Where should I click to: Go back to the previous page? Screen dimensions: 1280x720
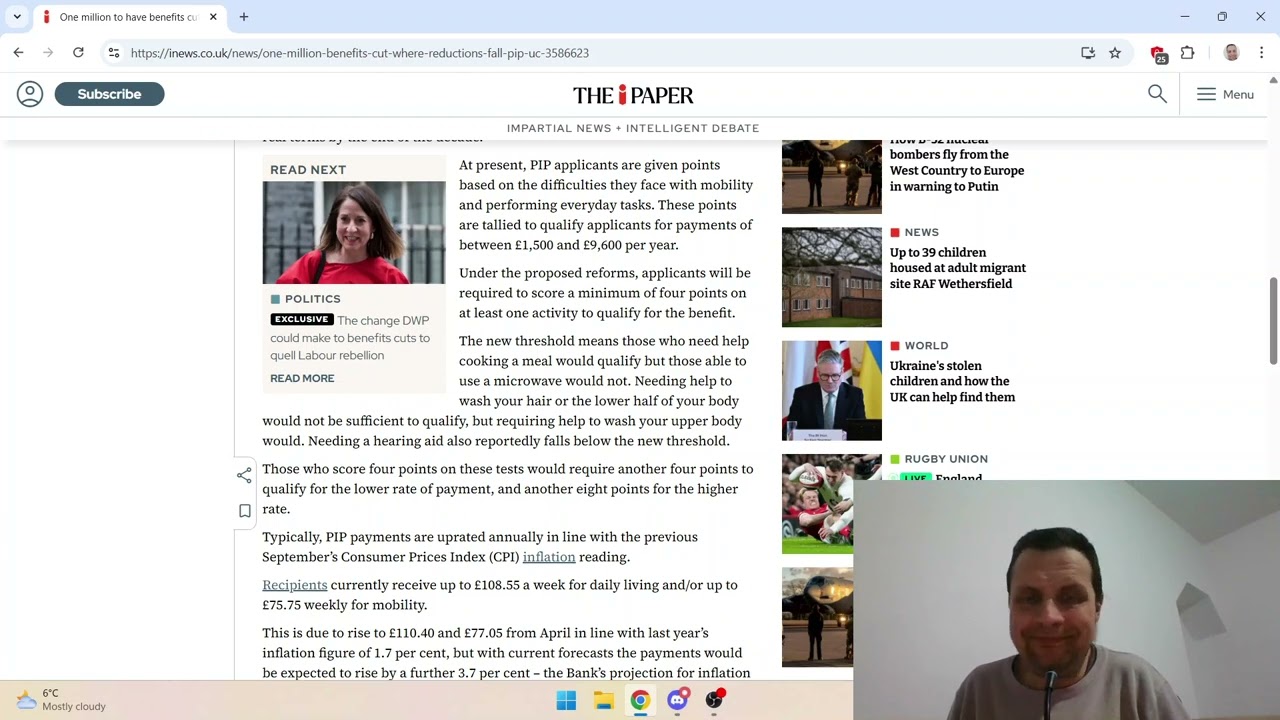tap(18, 53)
